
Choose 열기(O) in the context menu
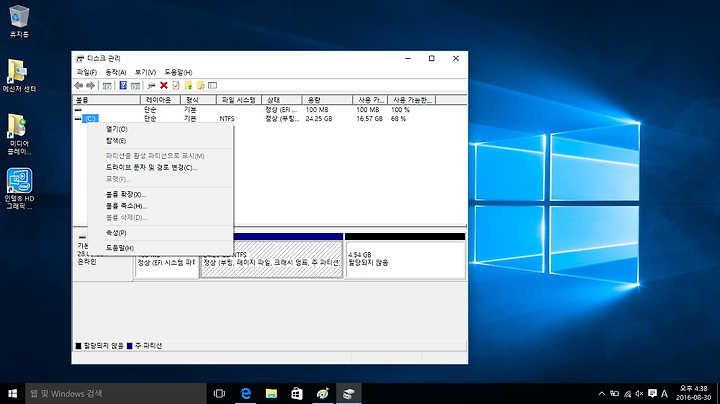(160, 129)
